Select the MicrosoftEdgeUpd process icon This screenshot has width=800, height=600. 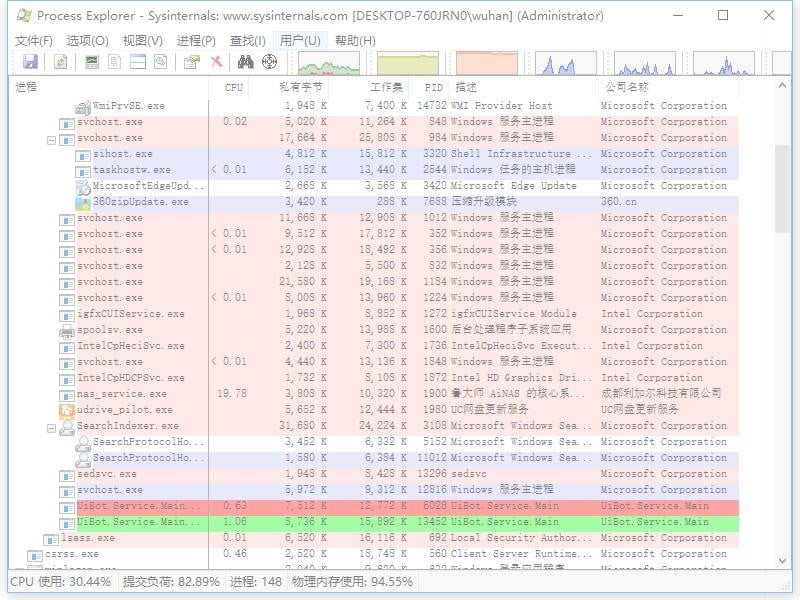[x=83, y=187]
